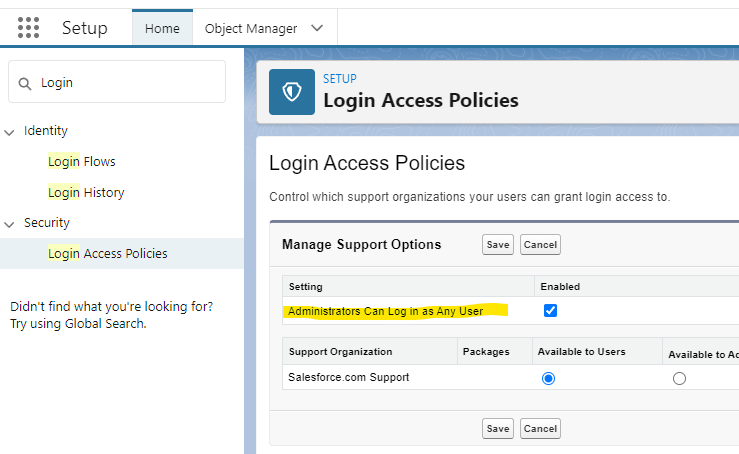Select Login Access Policies in sidebar
The height and width of the screenshot is (454, 739).
108,254
